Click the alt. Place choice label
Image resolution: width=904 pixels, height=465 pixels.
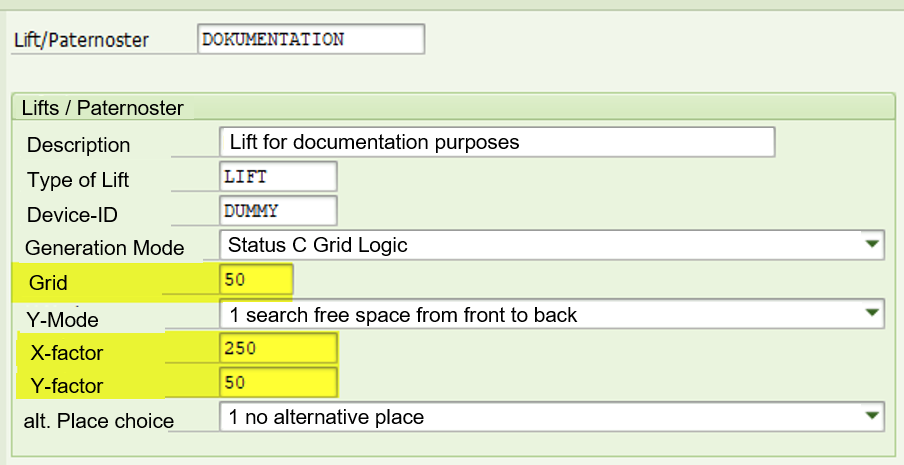click(x=98, y=420)
